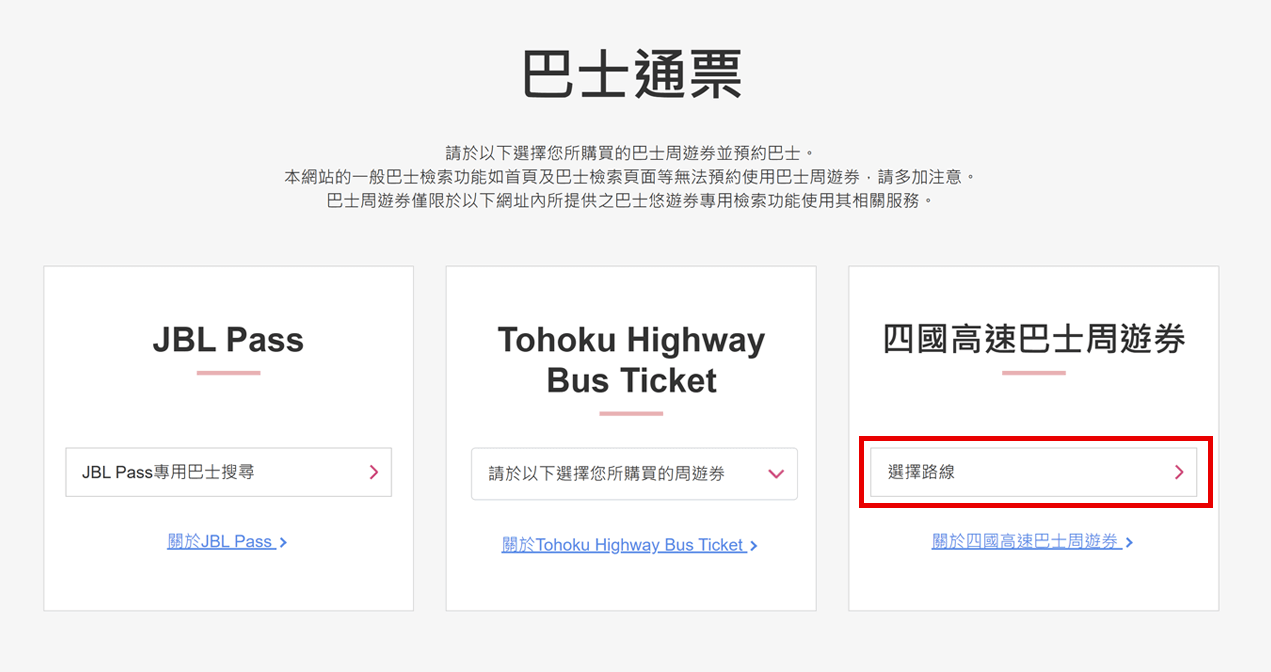Open the 關於JBL Pass link
The image size is (1271, 672).
tap(220, 542)
